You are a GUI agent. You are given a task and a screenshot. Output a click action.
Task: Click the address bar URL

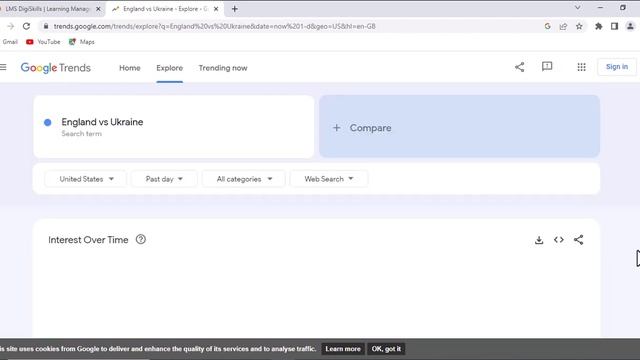pyautogui.click(x=214, y=26)
